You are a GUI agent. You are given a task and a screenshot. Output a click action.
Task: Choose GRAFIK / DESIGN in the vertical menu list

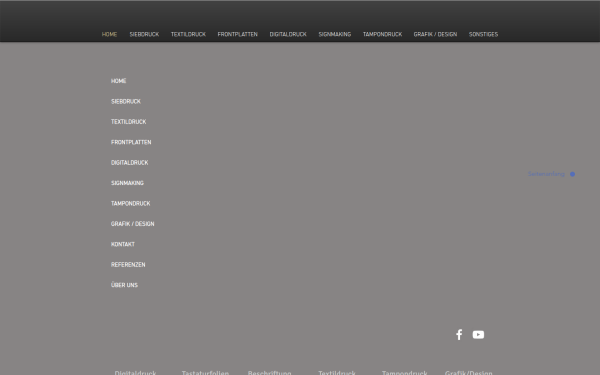(x=133, y=224)
